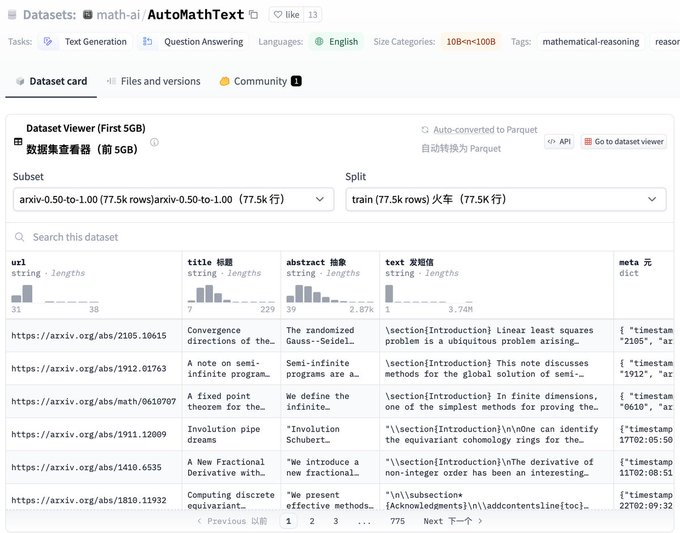Click the search magnifier icon
The image size is (680, 533).
[20, 237]
